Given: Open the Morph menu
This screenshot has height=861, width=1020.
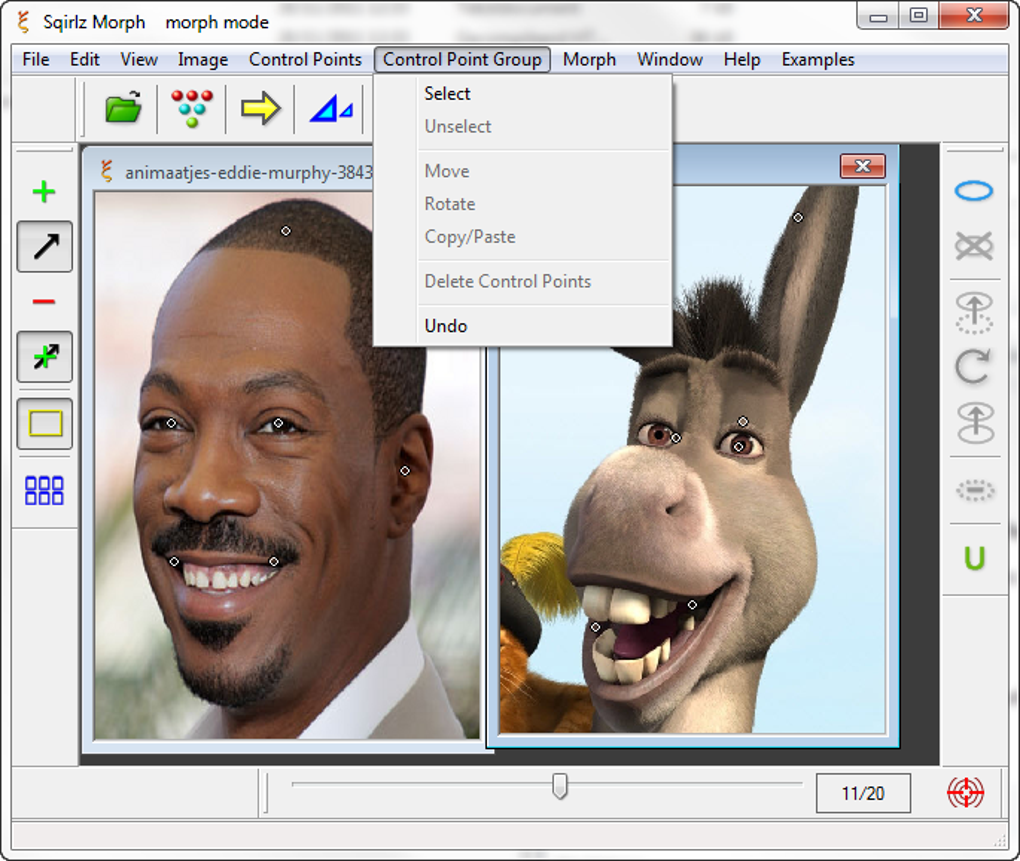Looking at the screenshot, I should pos(589,59).
